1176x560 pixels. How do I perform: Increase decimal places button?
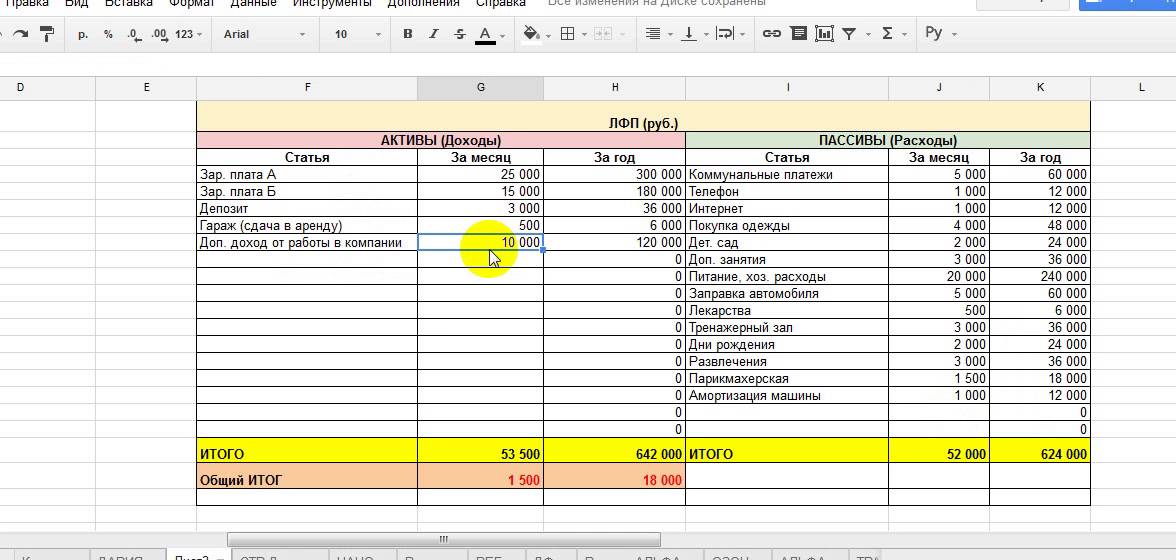(159, 34)
